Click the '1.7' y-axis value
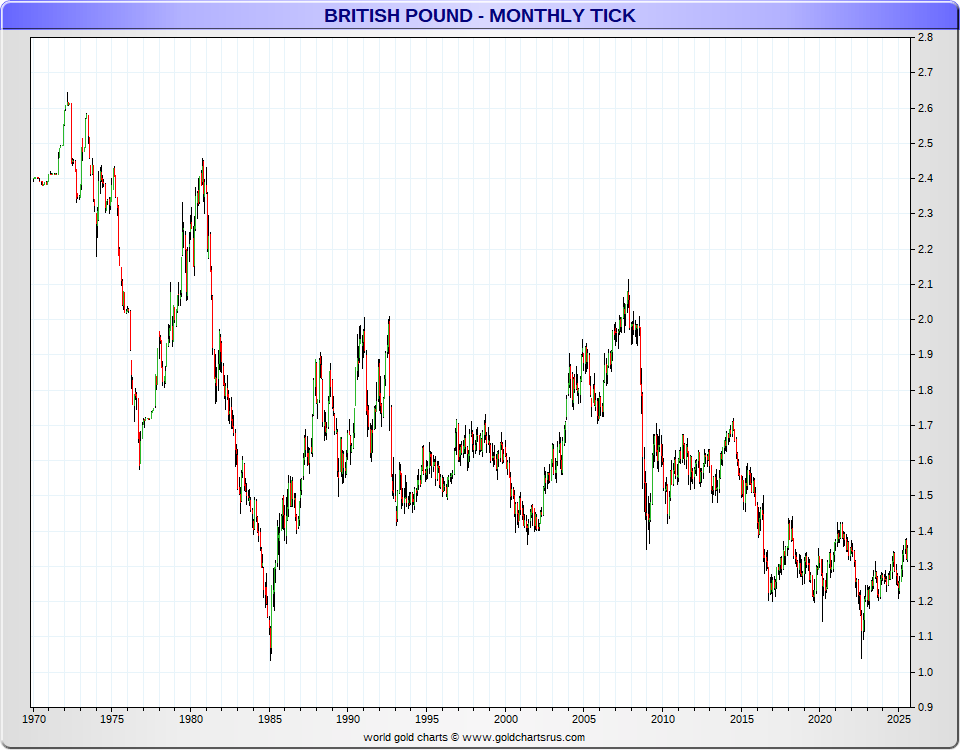The image size is (960, 750). pos(926,426)
